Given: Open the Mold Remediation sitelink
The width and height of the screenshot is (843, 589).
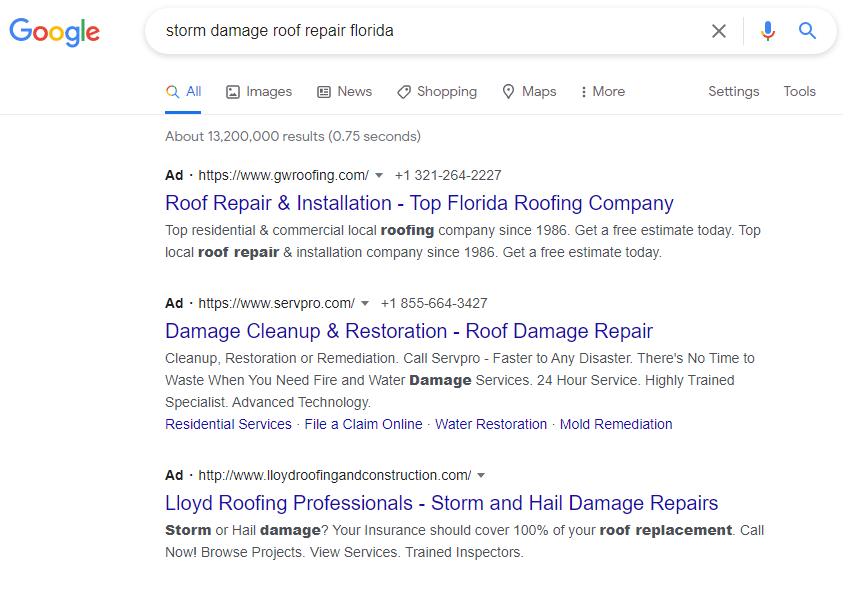Looking at the screenshot, I should tap(616, 423).
